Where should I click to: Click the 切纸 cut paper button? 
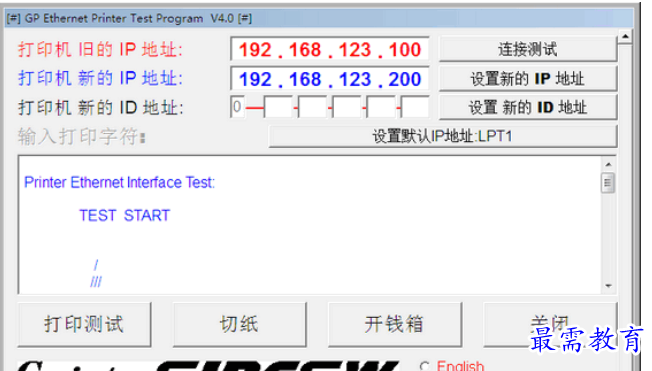coord(240,324)
